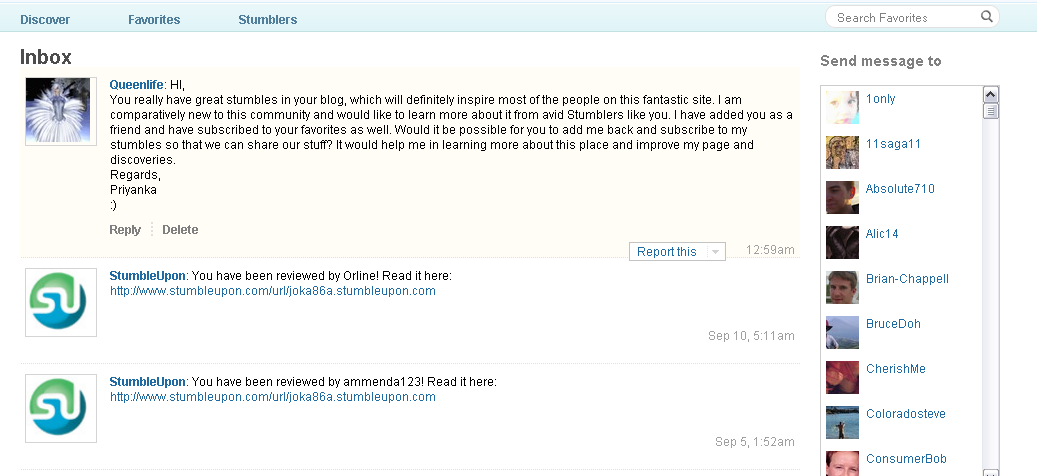Choose Absolute710's profile picture
Screen dimensions: 1037x476
tap(842, 197)
